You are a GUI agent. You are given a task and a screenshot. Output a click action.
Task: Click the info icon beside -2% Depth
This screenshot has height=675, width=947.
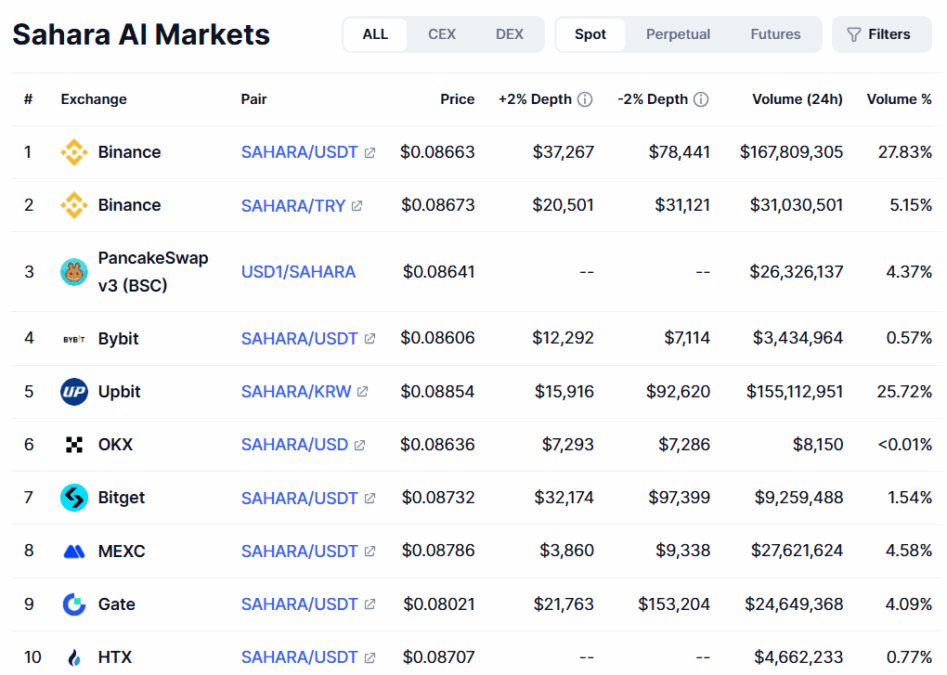701,100
